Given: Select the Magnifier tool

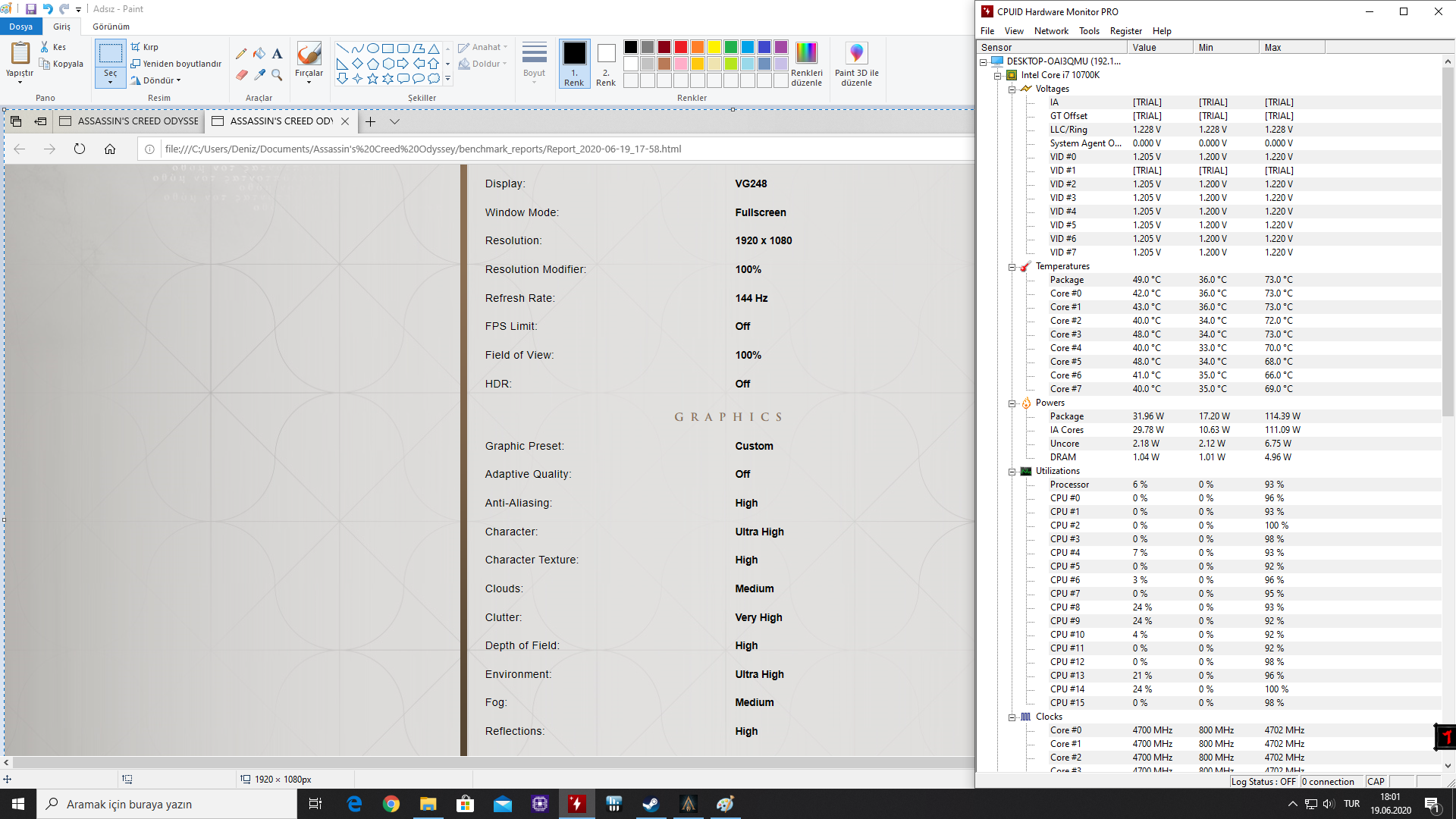Looking at the screenshot, I should click(x=278, y=74).
